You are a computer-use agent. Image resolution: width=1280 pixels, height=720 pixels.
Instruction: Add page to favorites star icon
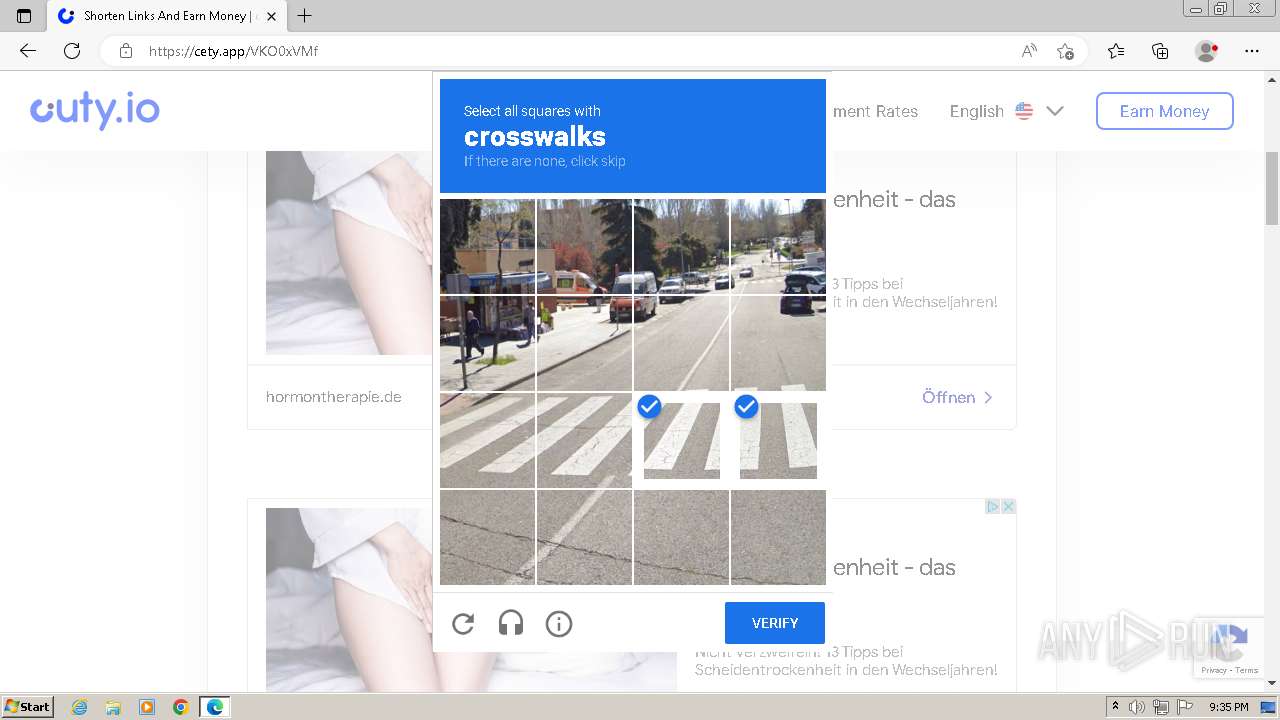[1065, 51]
